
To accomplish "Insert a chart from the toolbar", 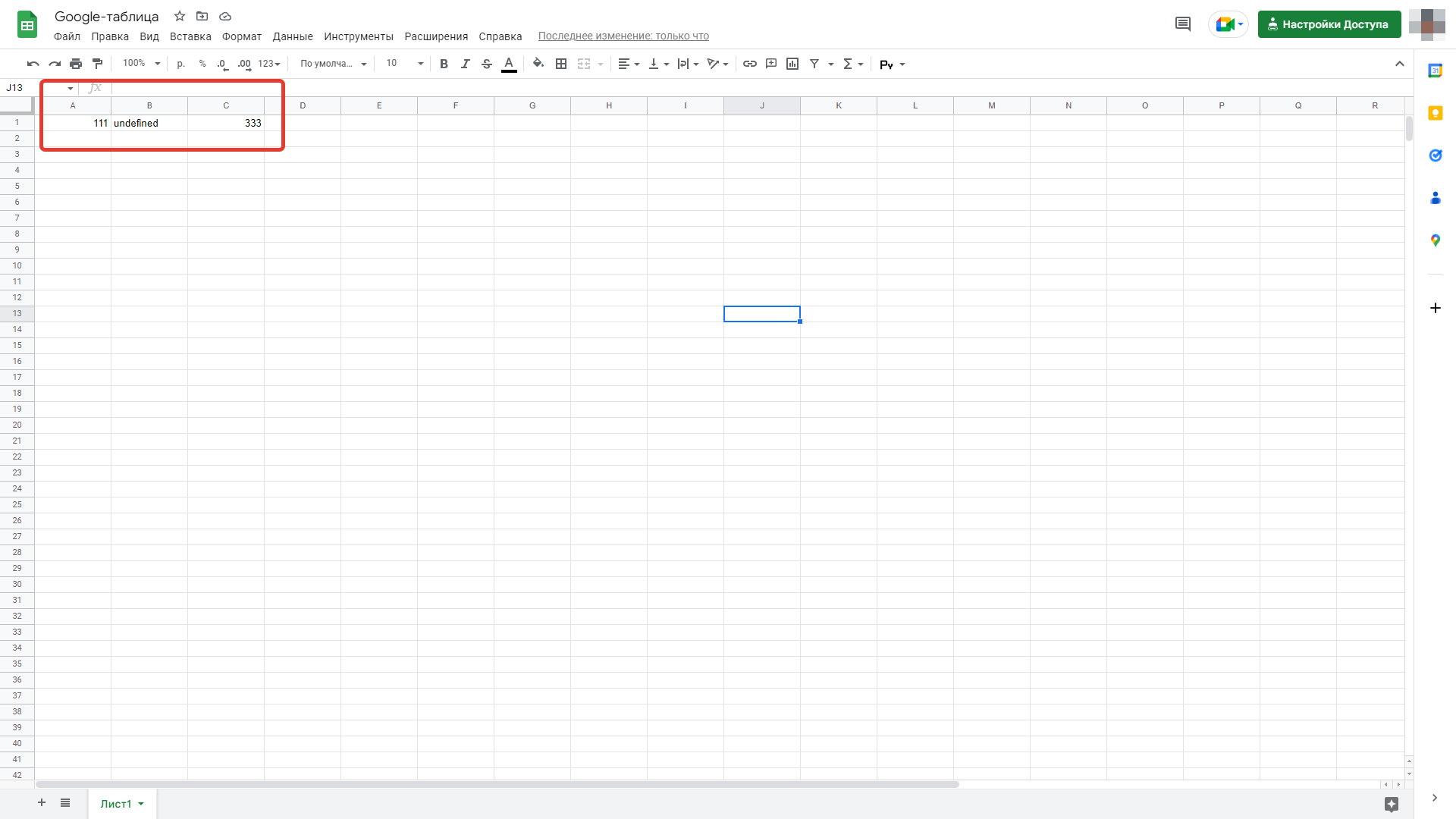I will pyautogui.click(x=792, y=64).
